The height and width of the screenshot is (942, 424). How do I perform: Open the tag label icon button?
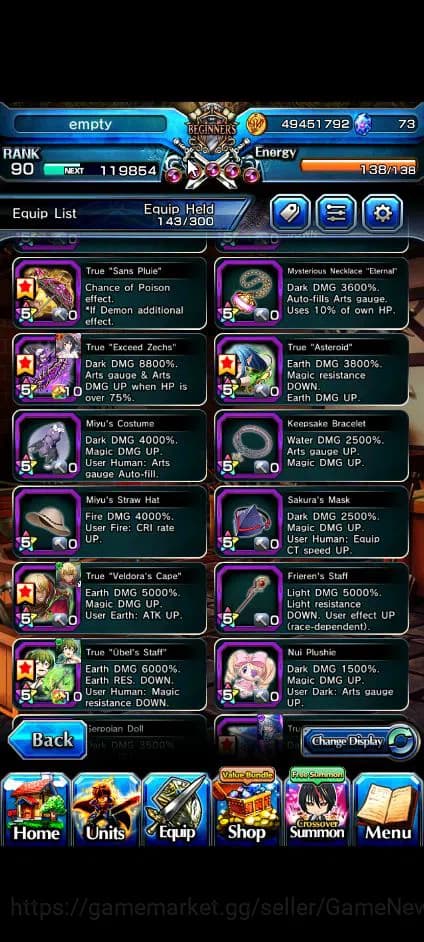[x=290, y=213]
